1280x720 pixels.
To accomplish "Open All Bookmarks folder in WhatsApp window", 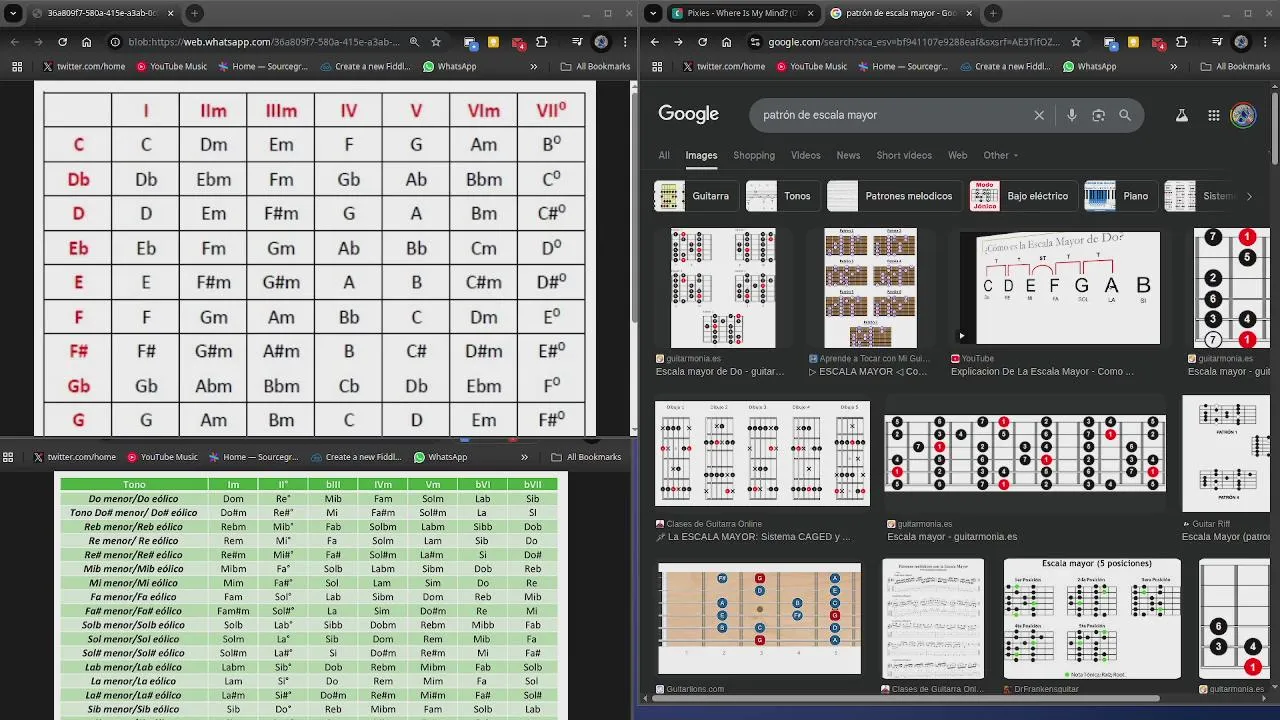I will [595, 66].
